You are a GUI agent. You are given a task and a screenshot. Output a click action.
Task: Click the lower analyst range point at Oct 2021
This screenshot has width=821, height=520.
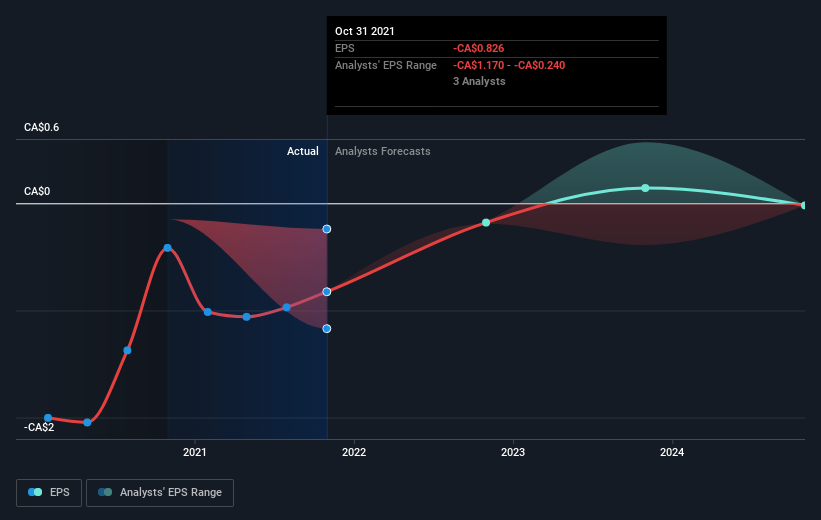point(327,329)
